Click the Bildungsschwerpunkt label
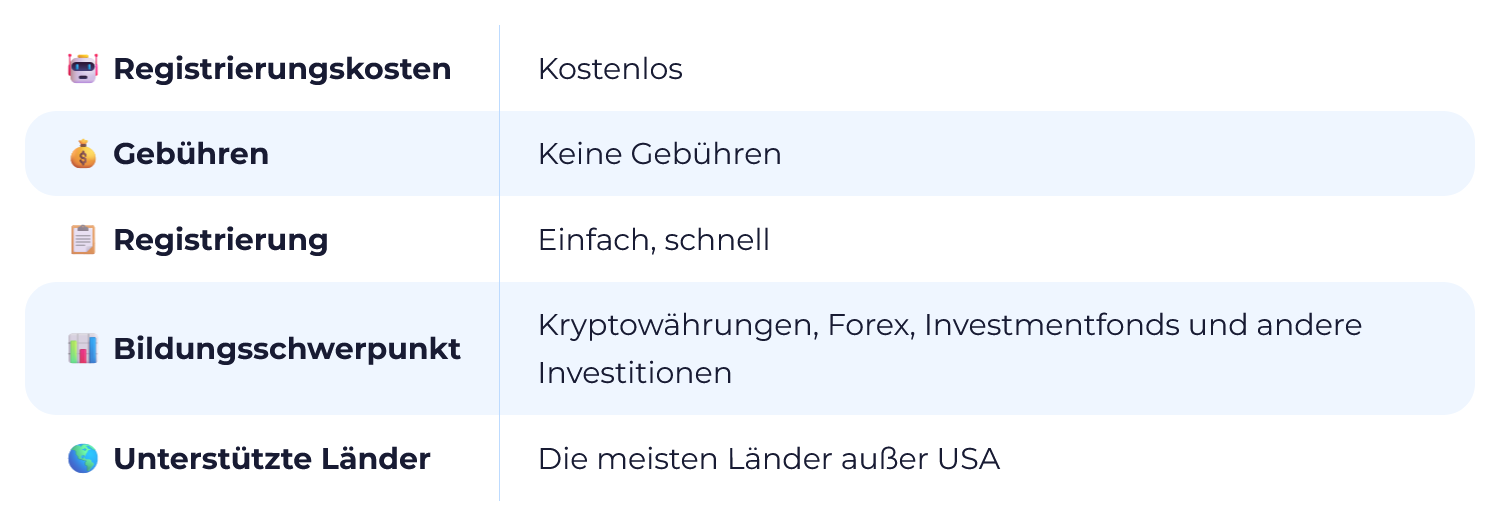The image size is (1500, 525). click(x=287, y=350)
